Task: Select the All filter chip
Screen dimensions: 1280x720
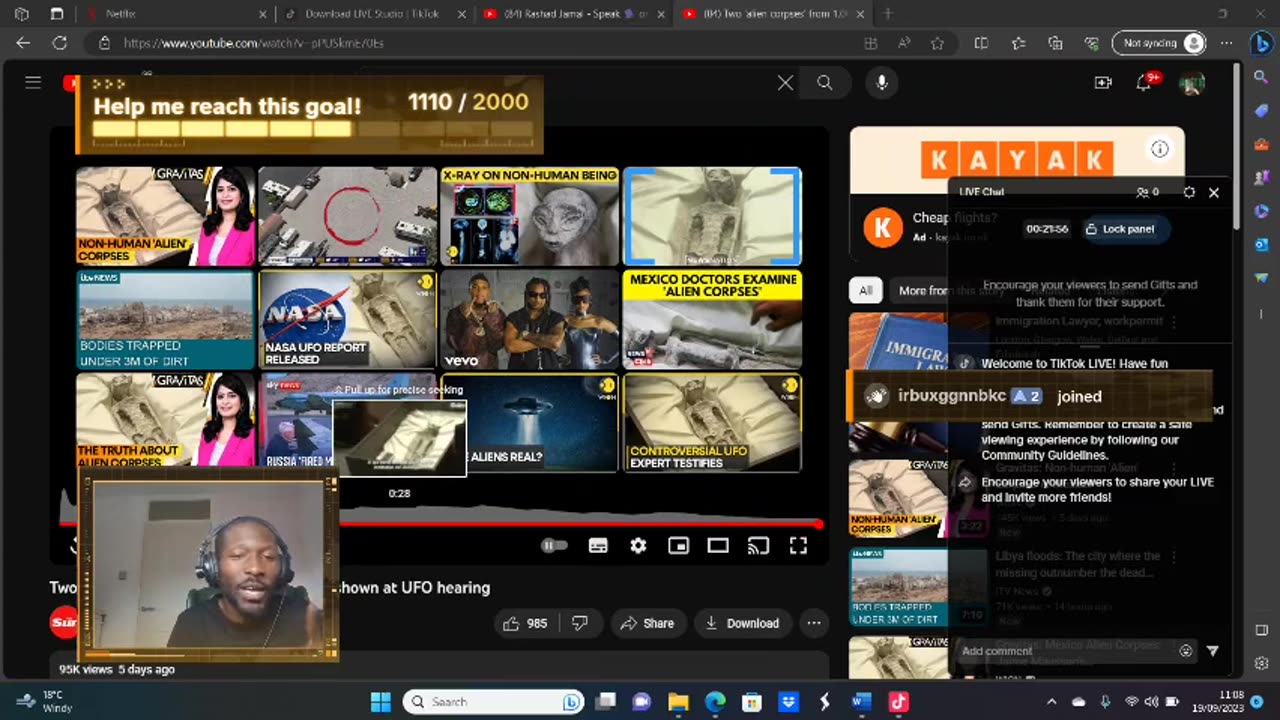Action: 866,290
